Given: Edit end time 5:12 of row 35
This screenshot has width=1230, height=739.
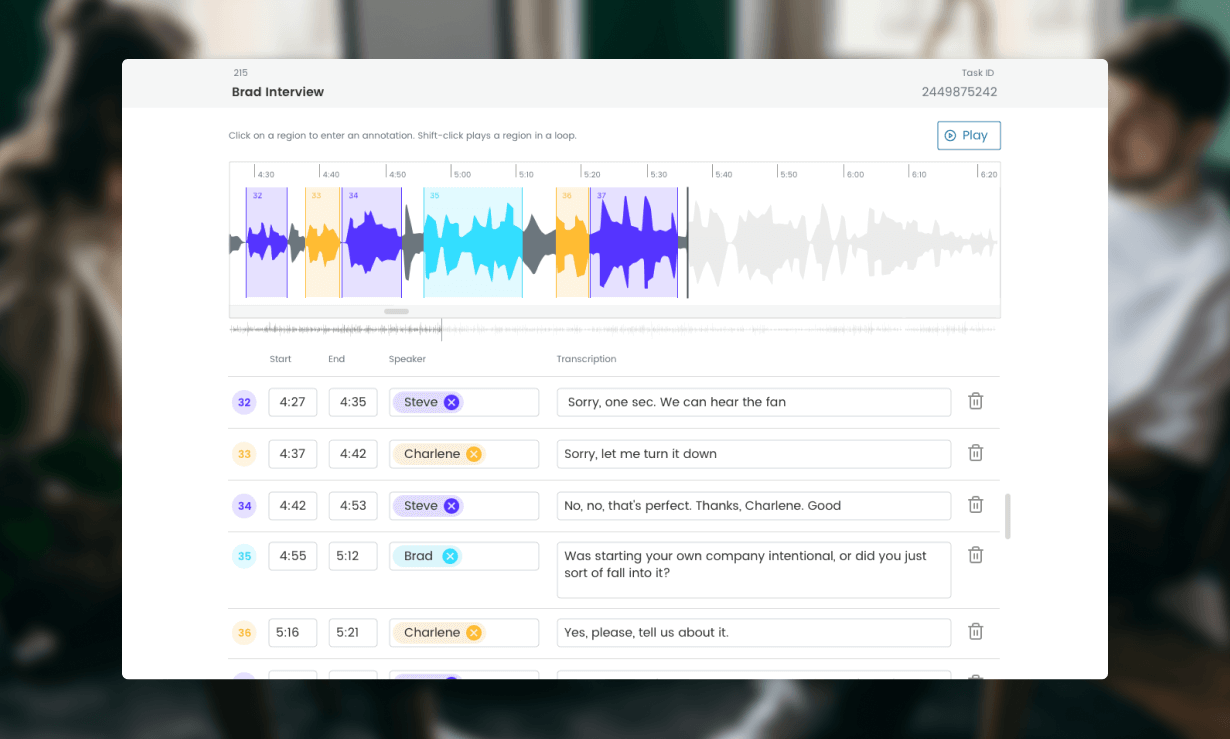Looking at the screenshot, I should (x=353, y=556).
